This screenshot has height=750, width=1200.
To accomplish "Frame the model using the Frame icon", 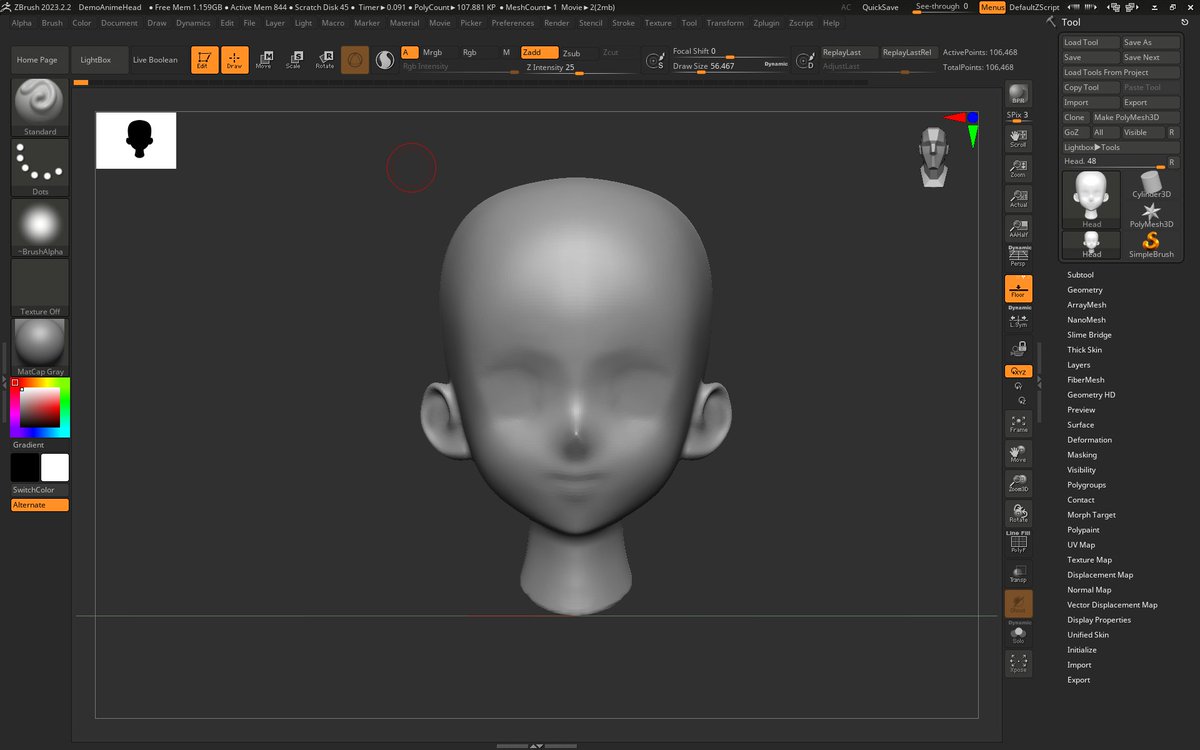I will [x=1018, y=424].
